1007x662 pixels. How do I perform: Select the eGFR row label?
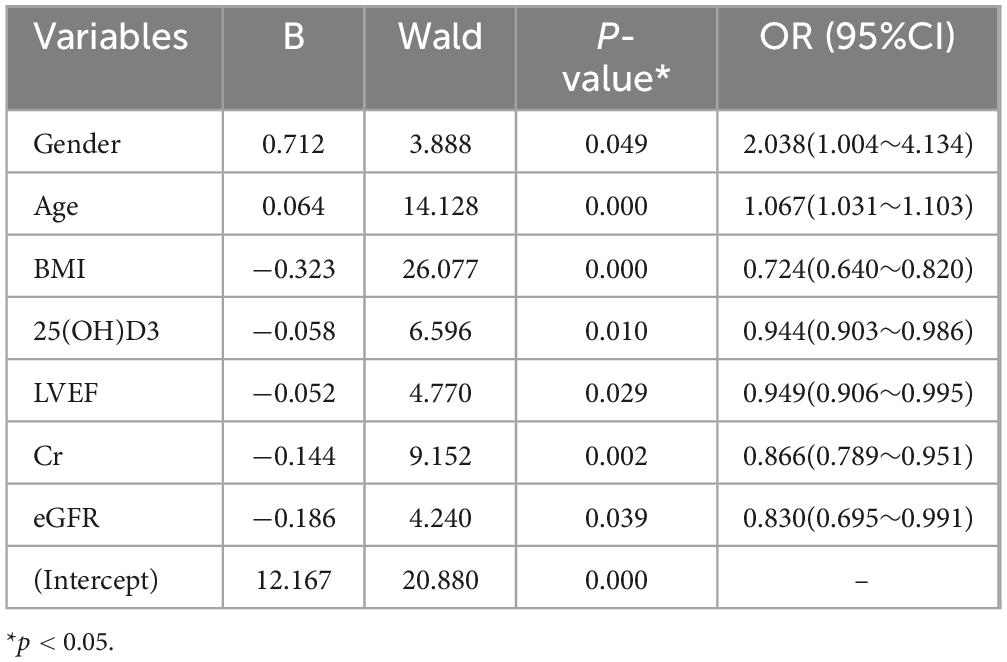point(63,518)
